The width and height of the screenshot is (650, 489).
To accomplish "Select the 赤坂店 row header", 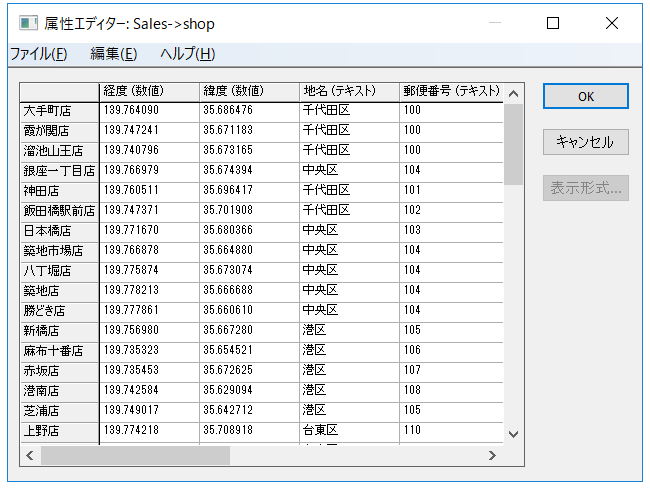I will 59,372.
